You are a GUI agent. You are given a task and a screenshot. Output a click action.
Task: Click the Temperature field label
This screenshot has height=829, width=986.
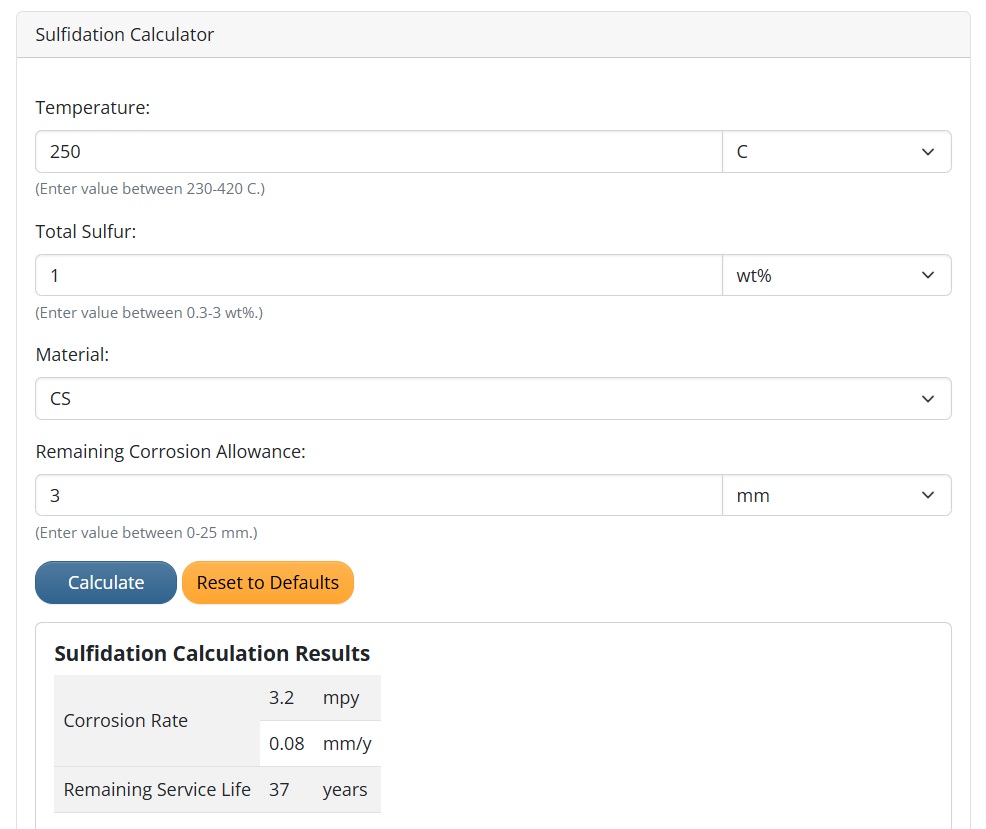(x=92, y=108)
